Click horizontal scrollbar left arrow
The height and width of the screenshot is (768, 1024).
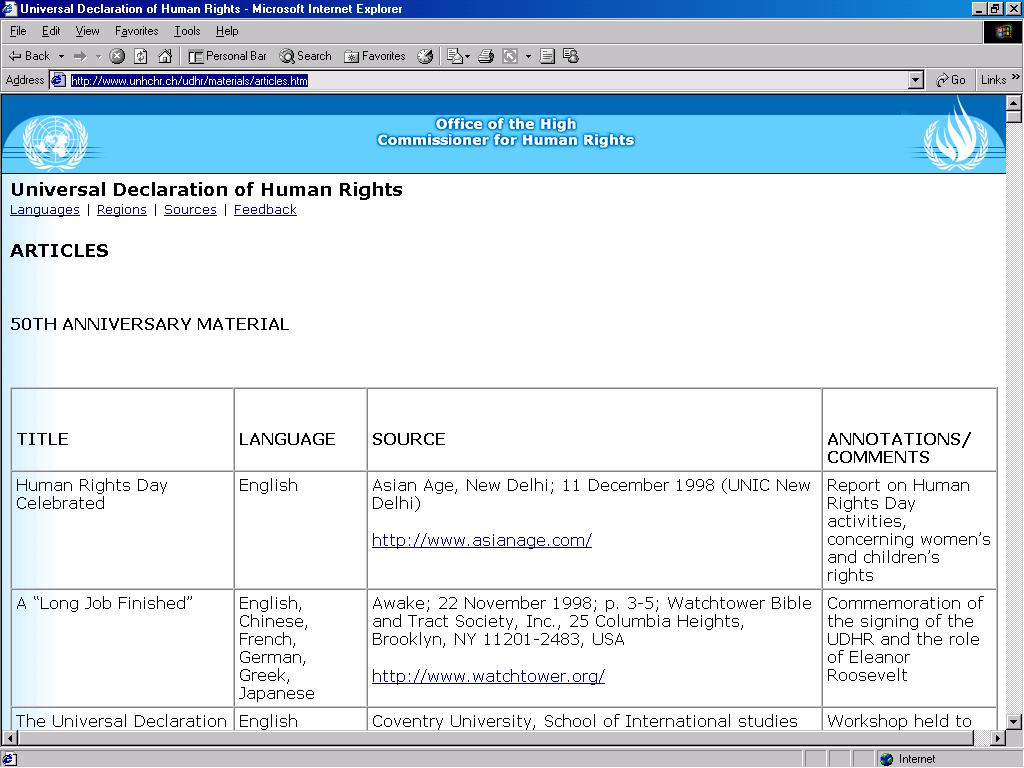click(8, 738)
